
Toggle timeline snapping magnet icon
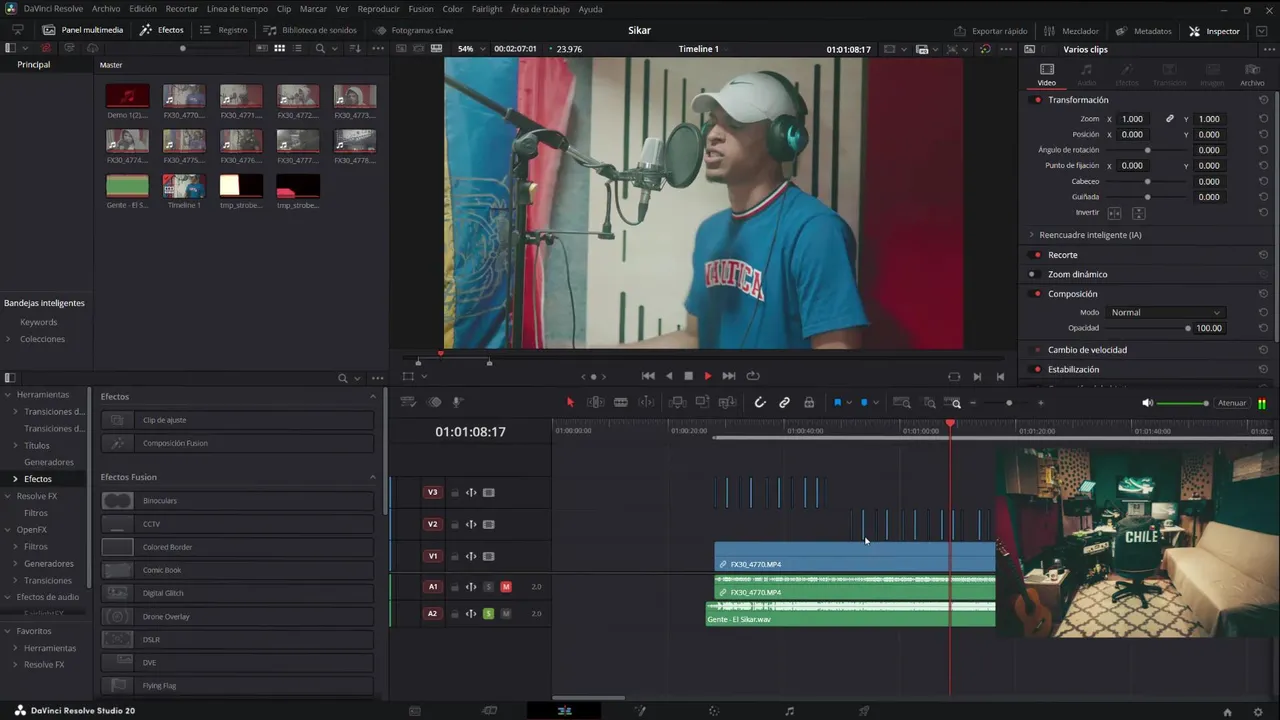(x=760, y=403)
